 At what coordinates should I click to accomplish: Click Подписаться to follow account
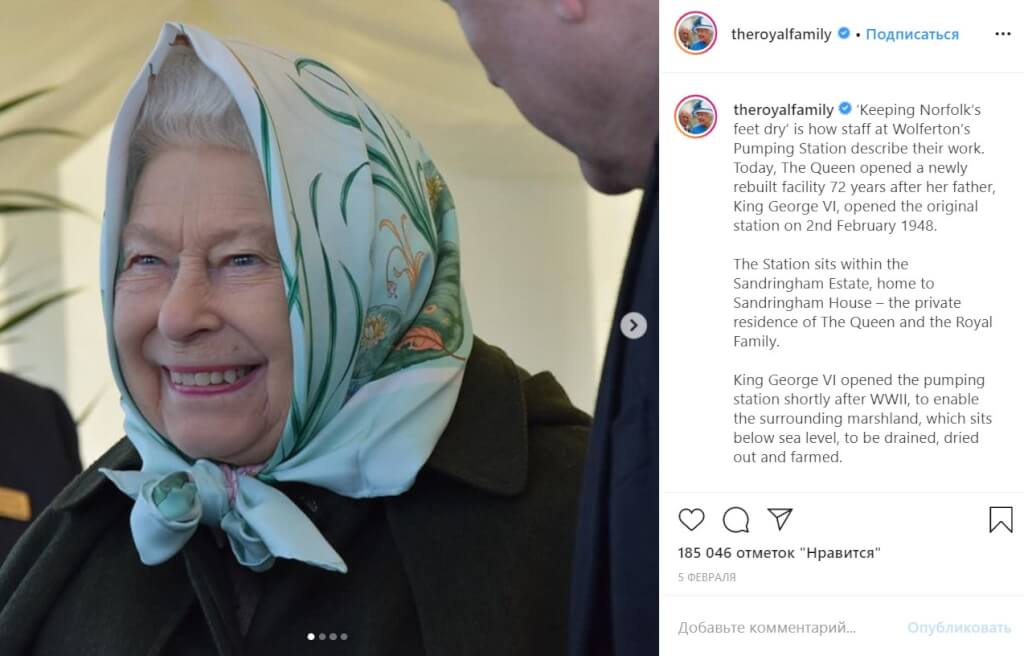tap(912, 34)
